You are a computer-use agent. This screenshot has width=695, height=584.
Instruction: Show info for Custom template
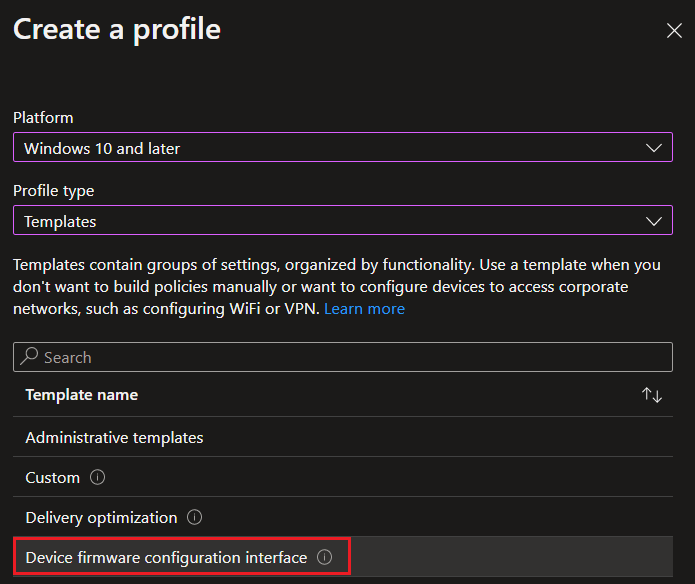pyautogui.click(x=98, y=477)
